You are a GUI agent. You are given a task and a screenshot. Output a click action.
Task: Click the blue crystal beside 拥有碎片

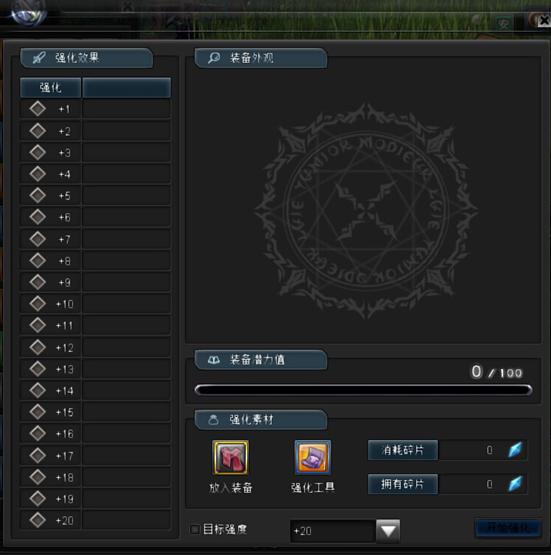point(515,484)
